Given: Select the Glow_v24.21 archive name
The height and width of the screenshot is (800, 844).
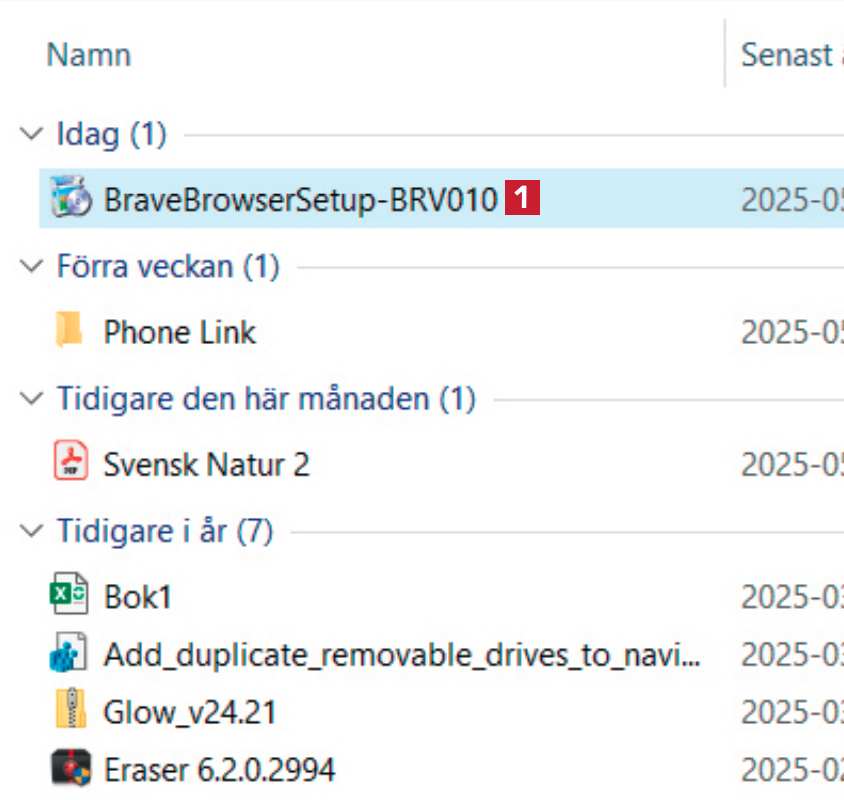Looking at the screenshot, I should [190, 712].
